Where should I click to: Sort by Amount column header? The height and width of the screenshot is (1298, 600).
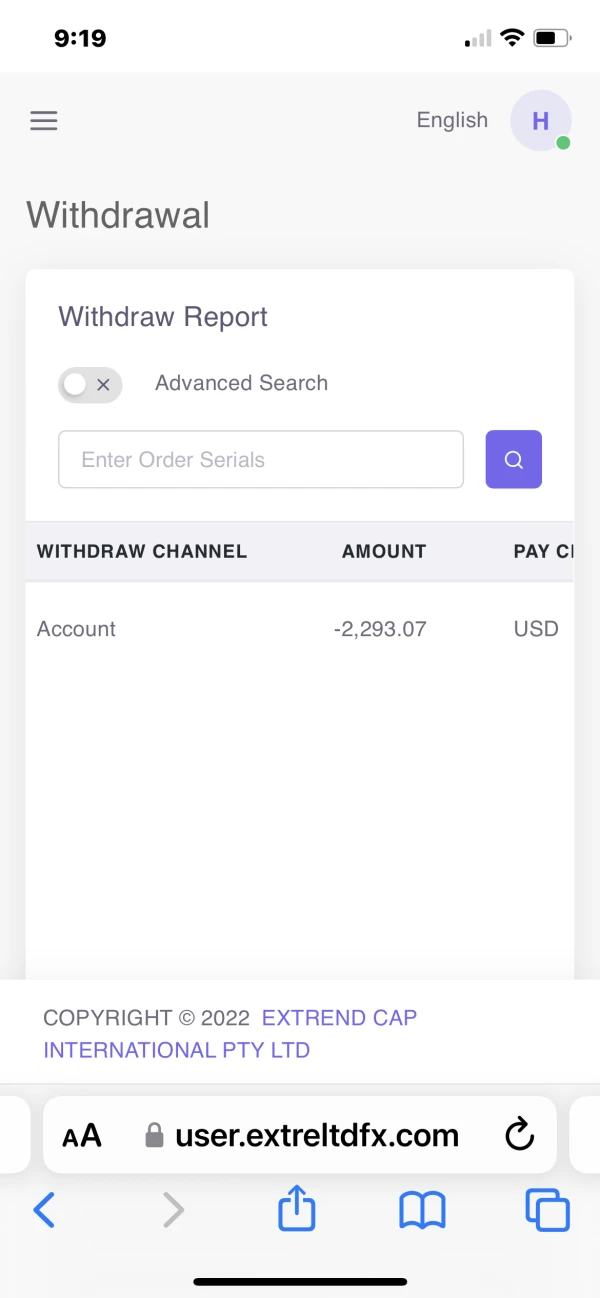[x=384, y=551]
